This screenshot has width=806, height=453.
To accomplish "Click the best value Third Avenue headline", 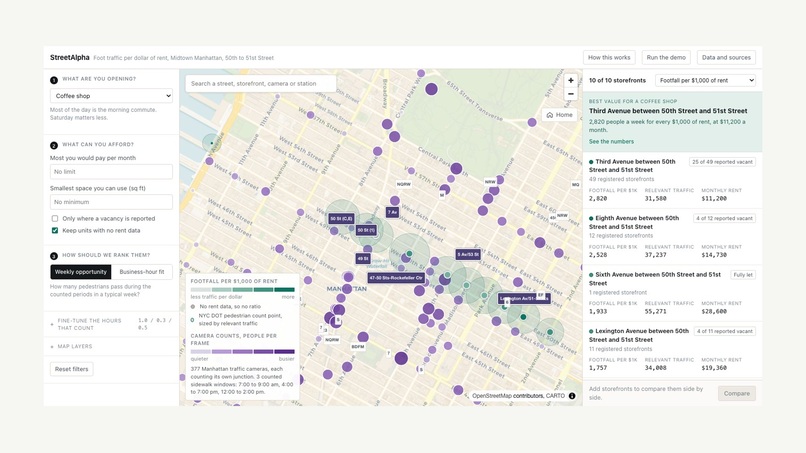I will point(668,111).
